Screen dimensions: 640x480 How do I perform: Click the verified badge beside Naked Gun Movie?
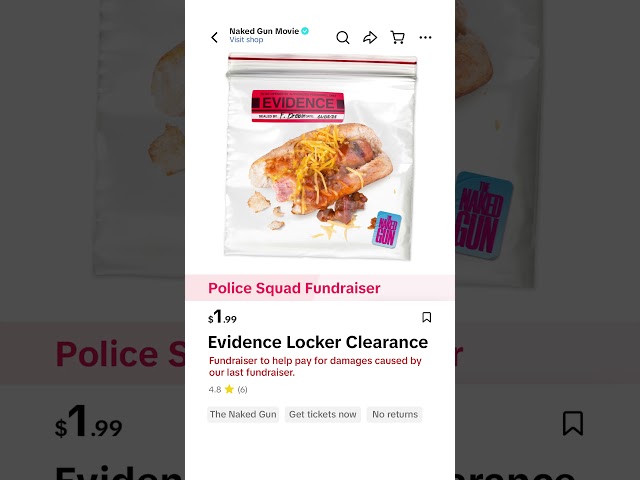[x=305, y=31]
